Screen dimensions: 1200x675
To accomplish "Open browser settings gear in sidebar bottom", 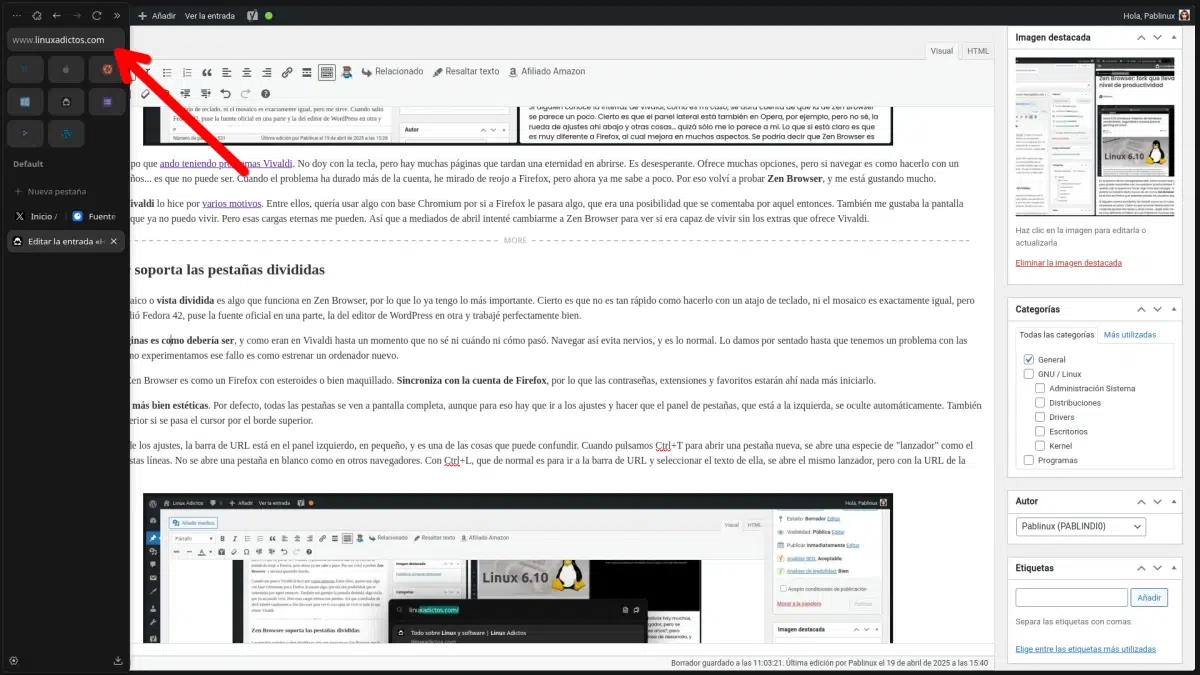I will tap(13, 660).
